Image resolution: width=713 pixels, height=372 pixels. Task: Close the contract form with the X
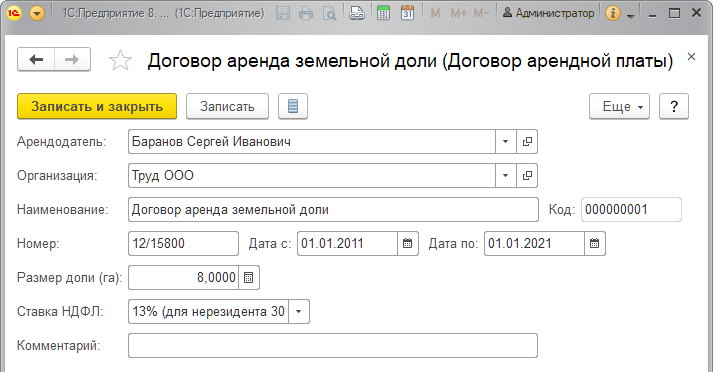coord(691,57)
